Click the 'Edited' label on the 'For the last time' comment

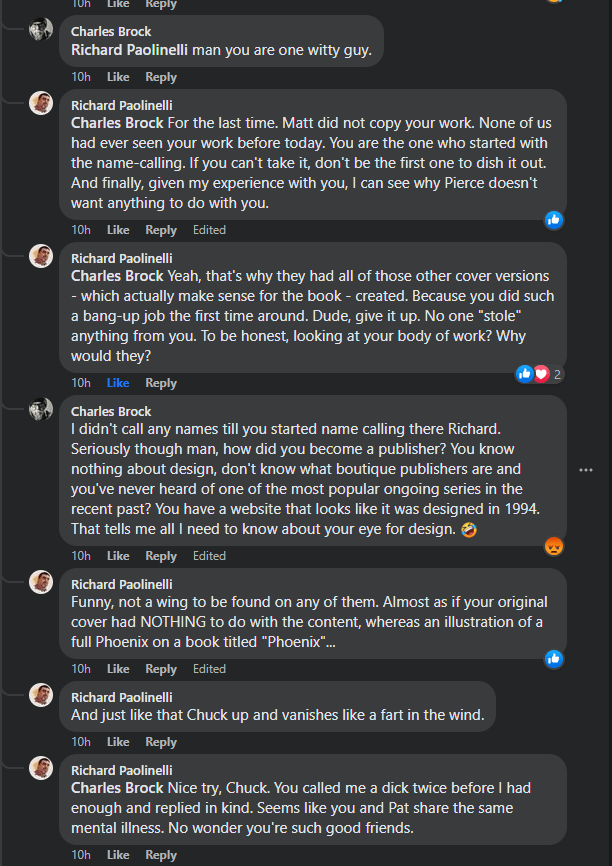pyautogui.click(x=209, y=230)
